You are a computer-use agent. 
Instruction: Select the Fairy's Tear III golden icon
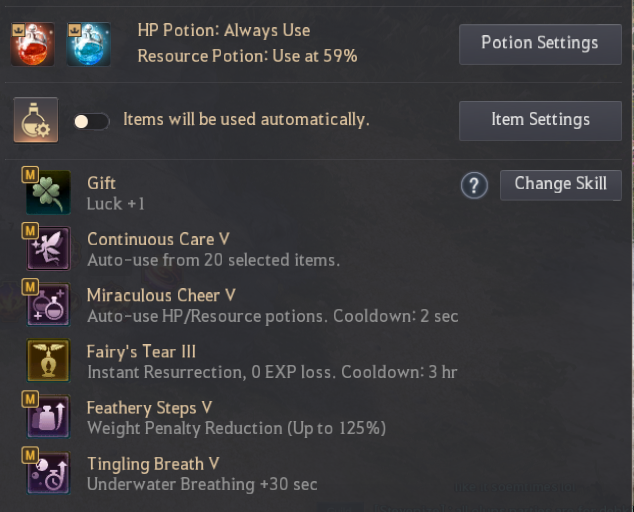(48, 360)
